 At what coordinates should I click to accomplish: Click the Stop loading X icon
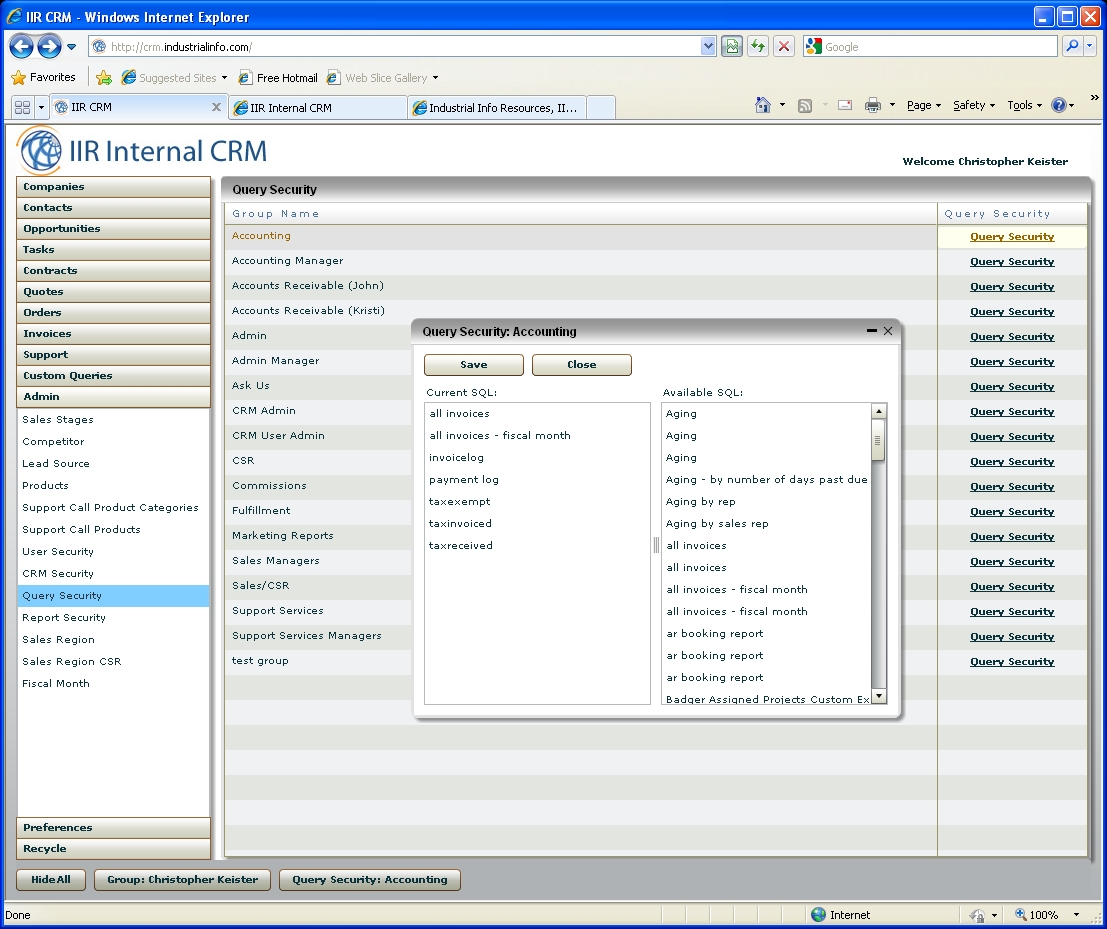(x=784, y=47)
